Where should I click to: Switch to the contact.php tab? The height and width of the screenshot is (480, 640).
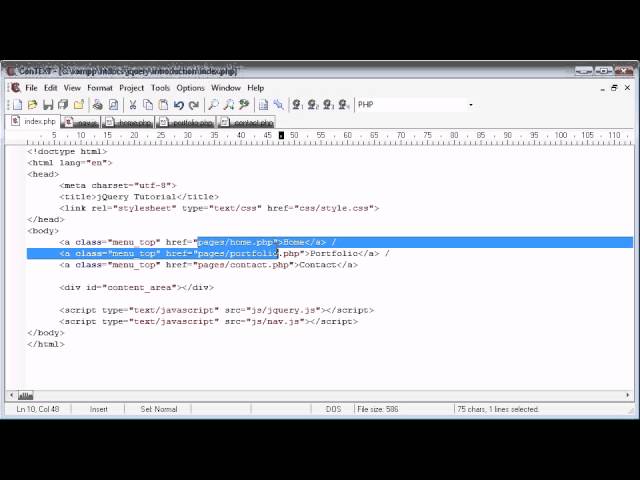[x=246, y=122]
